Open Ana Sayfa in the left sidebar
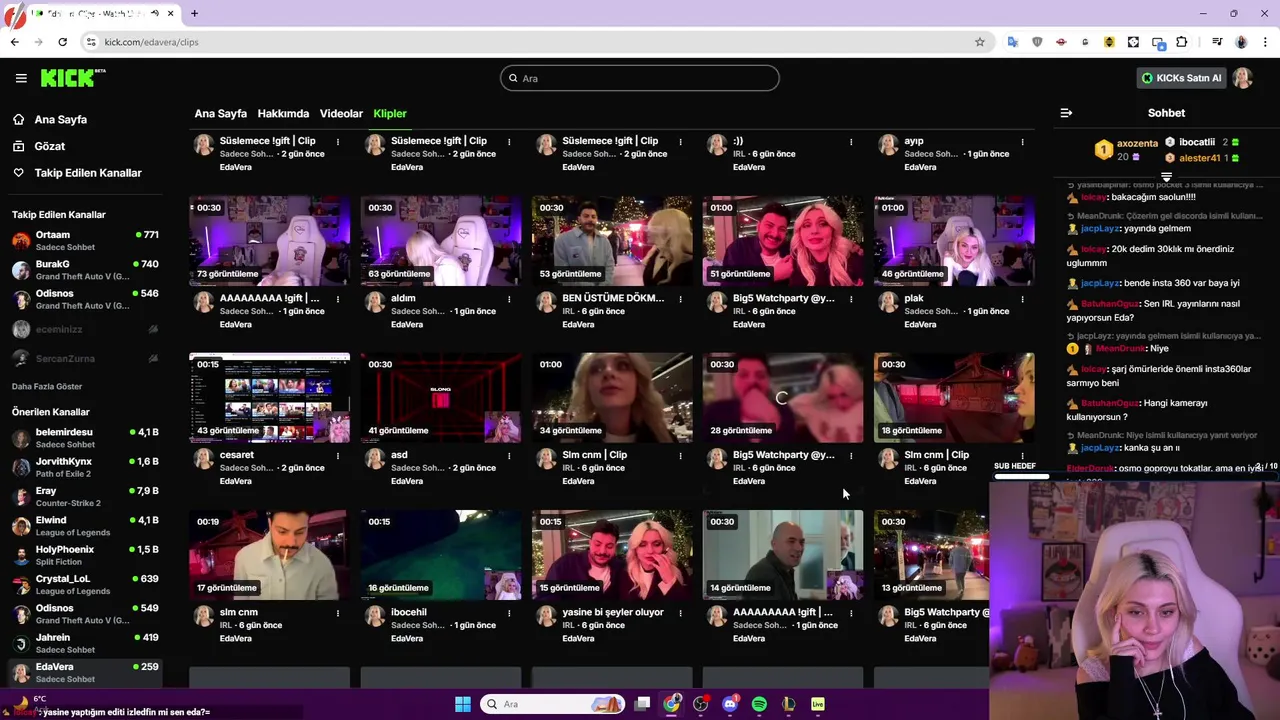The height and width of the screenshot is (720, 1280). coord(61,120)
